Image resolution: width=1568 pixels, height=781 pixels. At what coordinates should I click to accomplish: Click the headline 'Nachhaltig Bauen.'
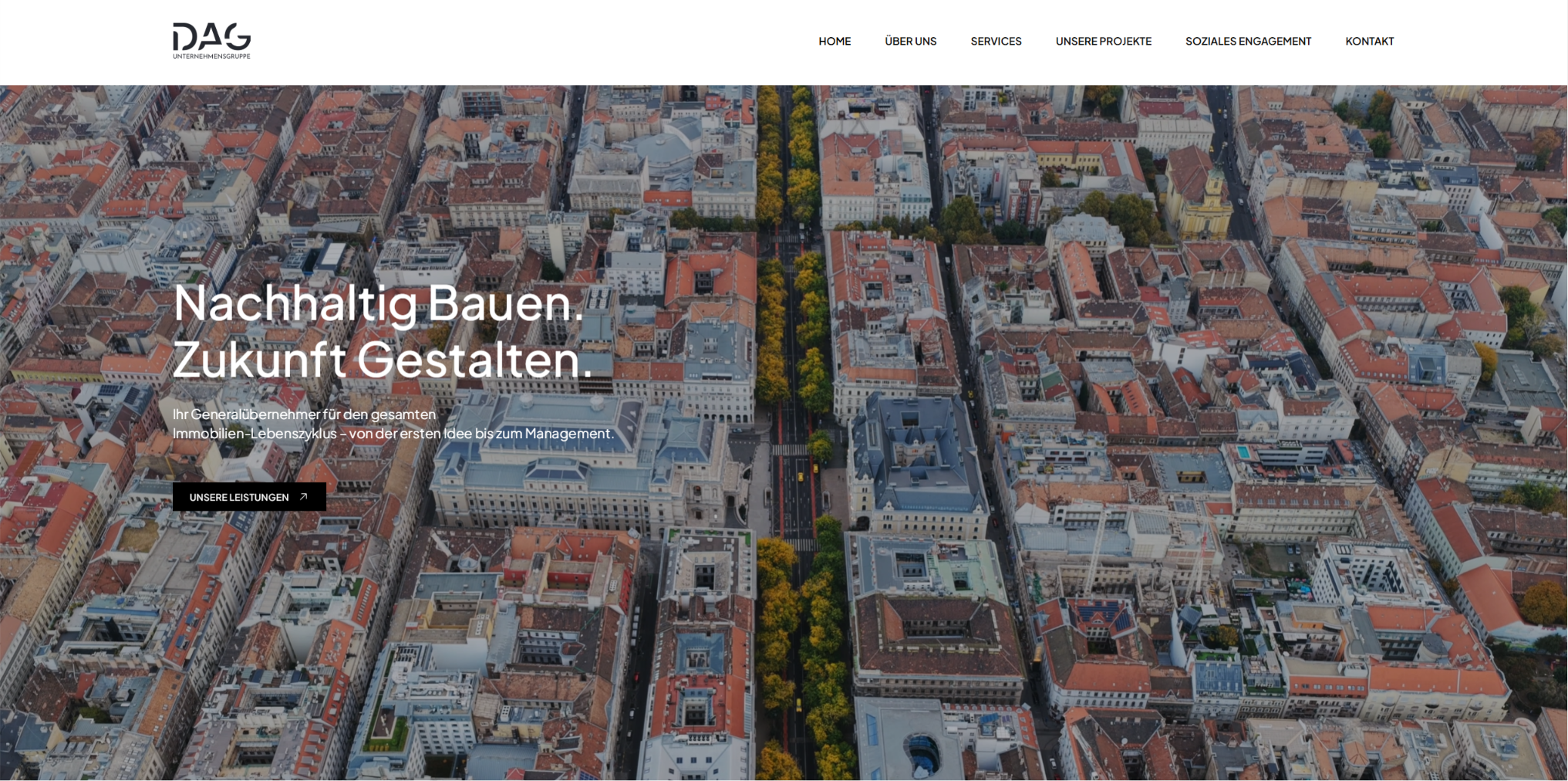tap(379, 303)
